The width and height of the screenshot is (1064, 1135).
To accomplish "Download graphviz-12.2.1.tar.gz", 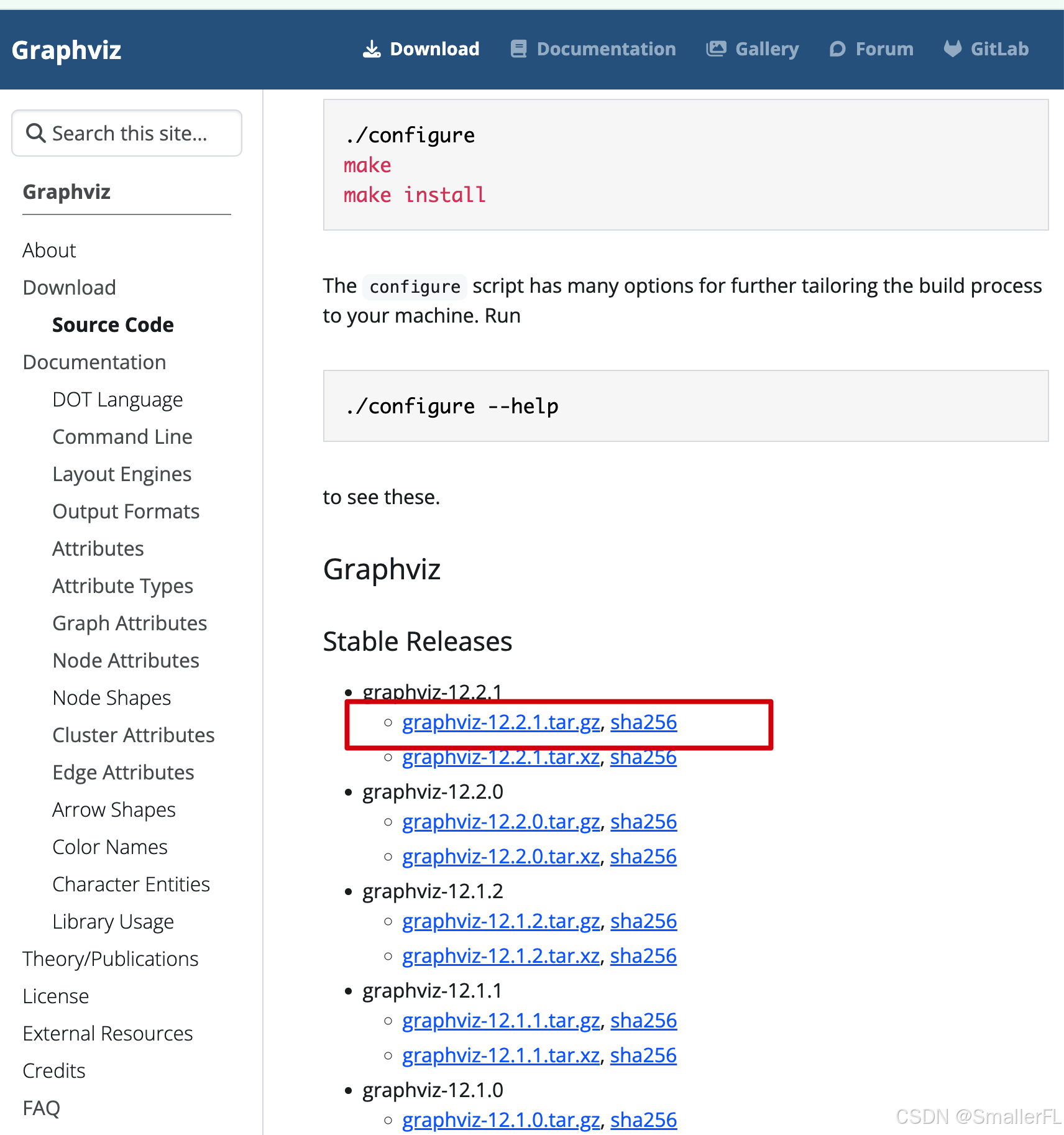I will (501, 722).
